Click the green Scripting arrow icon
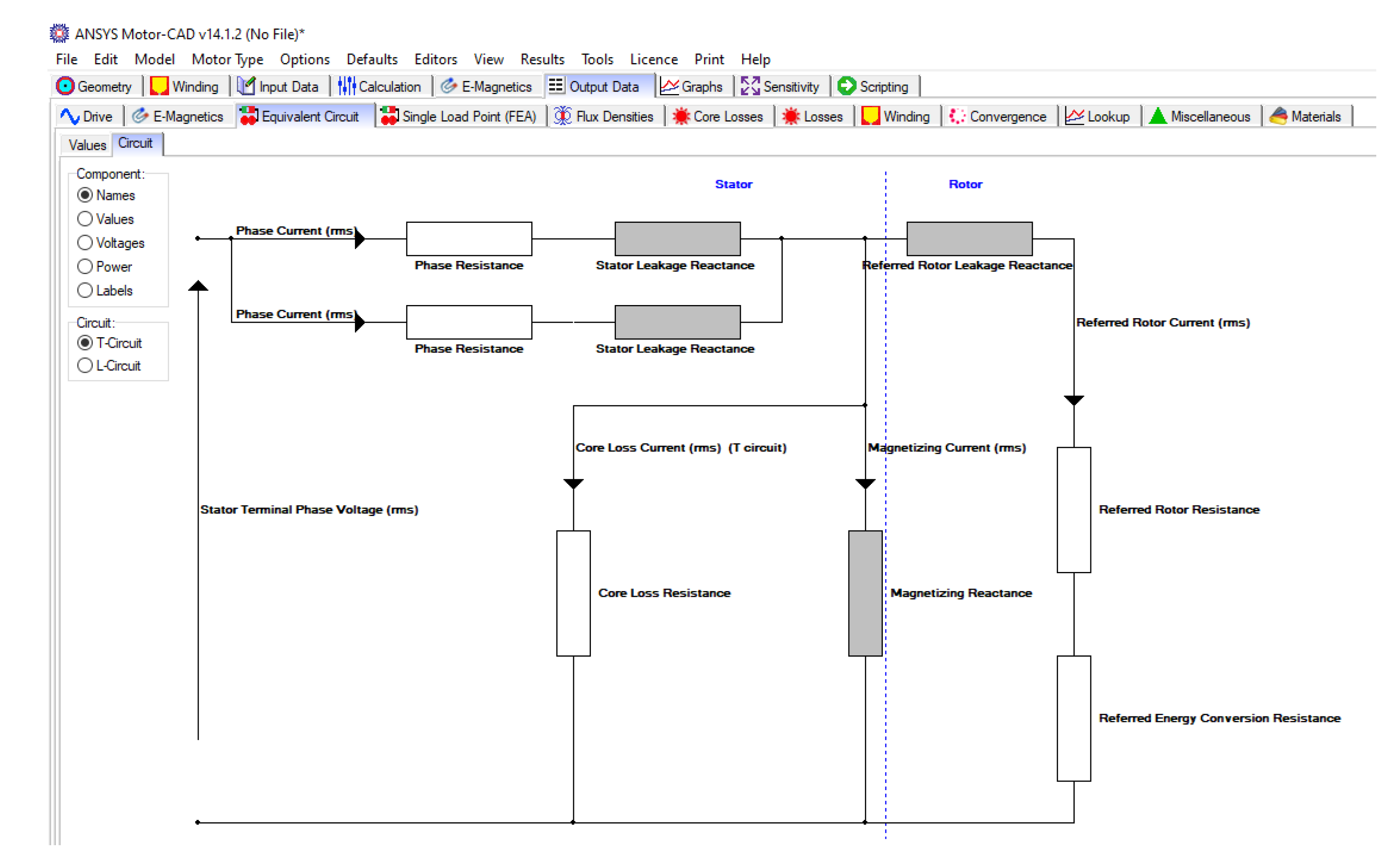 (x=847, y=86)
